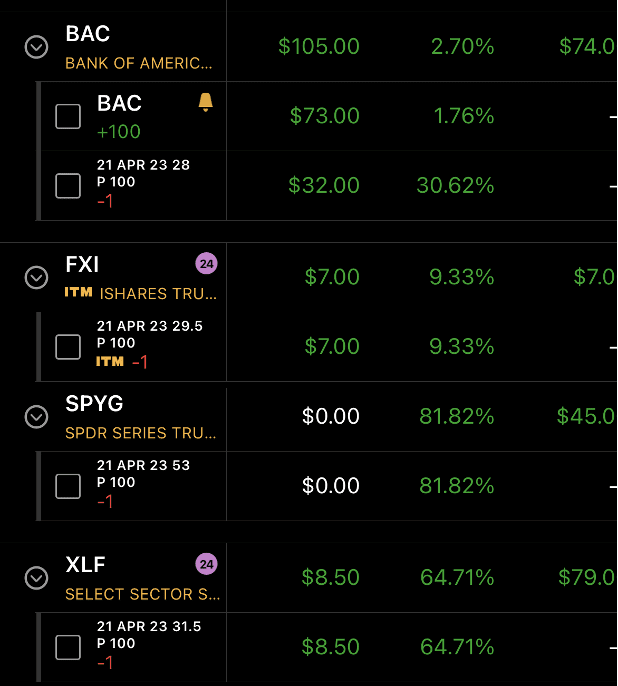This screenshot has height=686, width=618.
Task: Tick the BAC 28 put option checkbox
Action: pos(68,185)
